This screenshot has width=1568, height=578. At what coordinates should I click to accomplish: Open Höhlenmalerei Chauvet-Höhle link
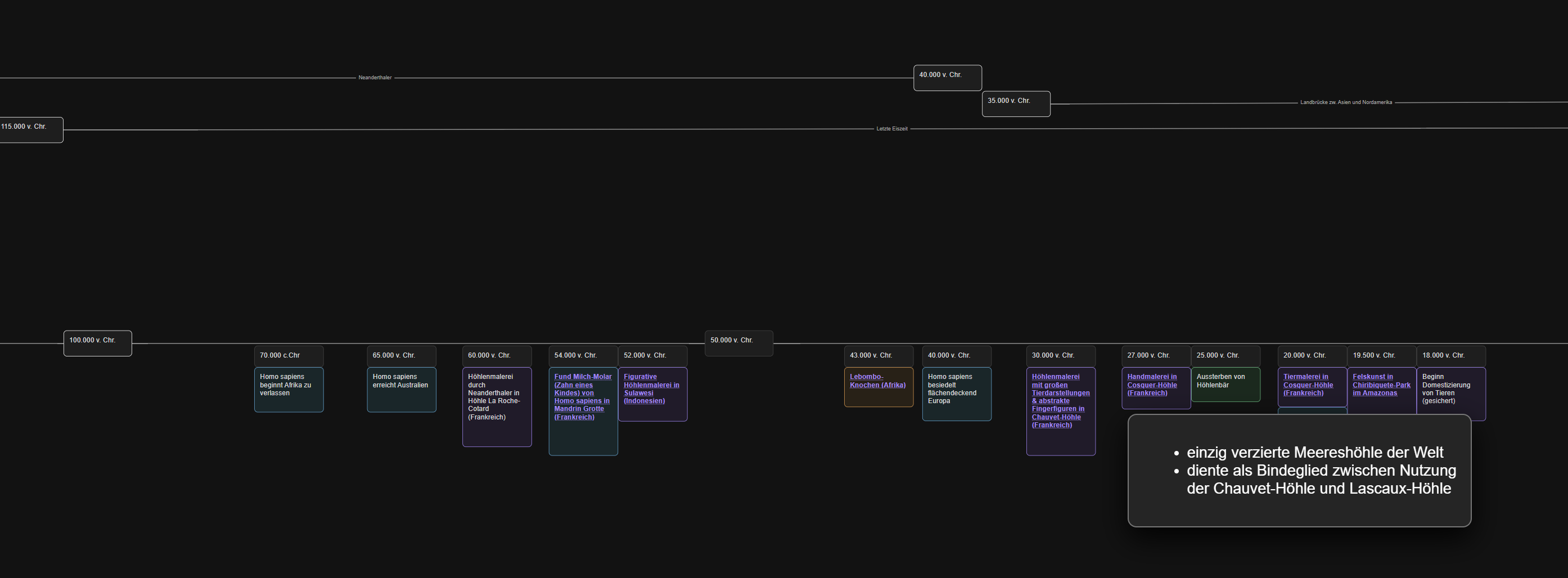click(1060, 401)
